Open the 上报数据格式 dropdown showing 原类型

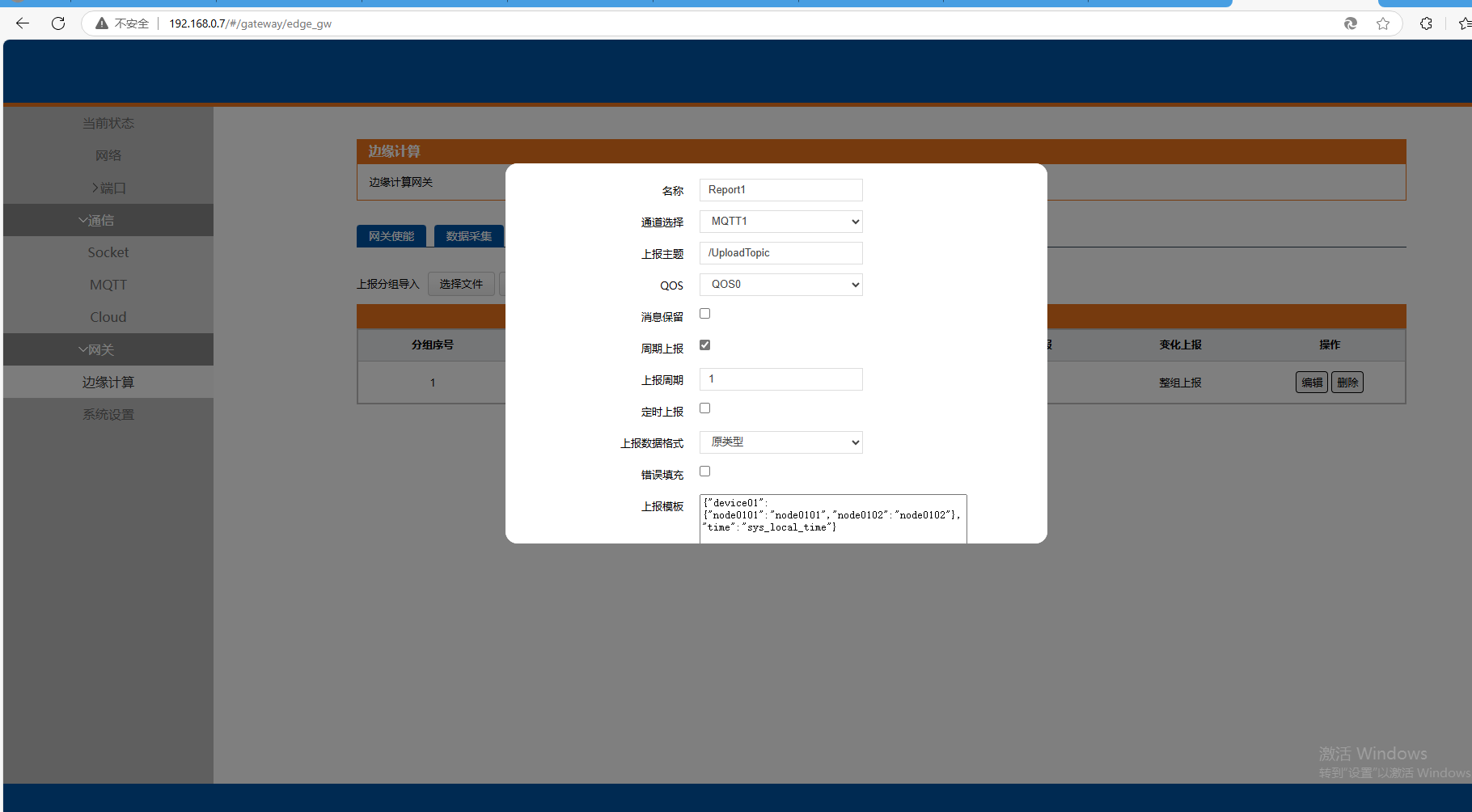pos(781,442)
